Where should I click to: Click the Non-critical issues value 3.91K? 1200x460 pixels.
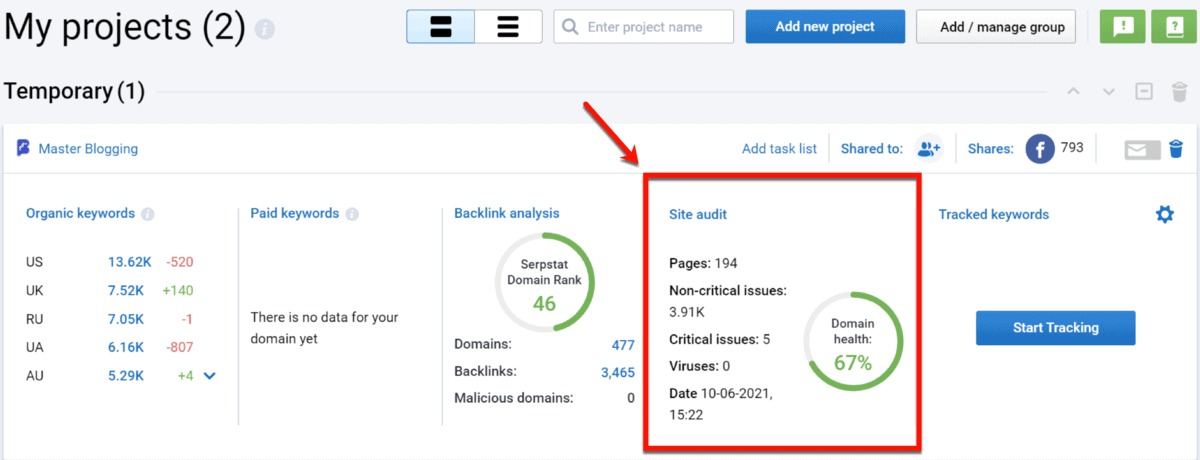(x=687, y=311)
